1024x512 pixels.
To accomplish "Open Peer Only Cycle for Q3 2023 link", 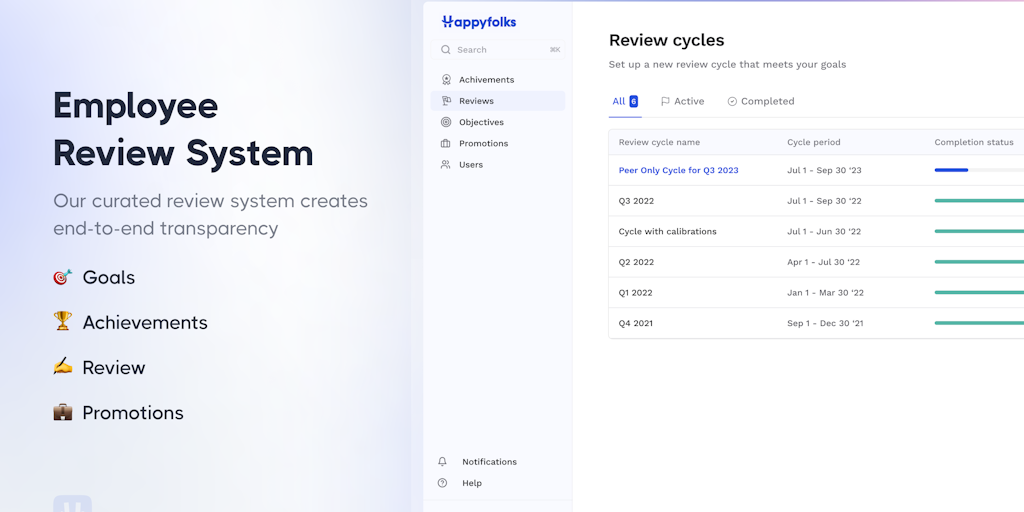I will (x=679, y=170).
